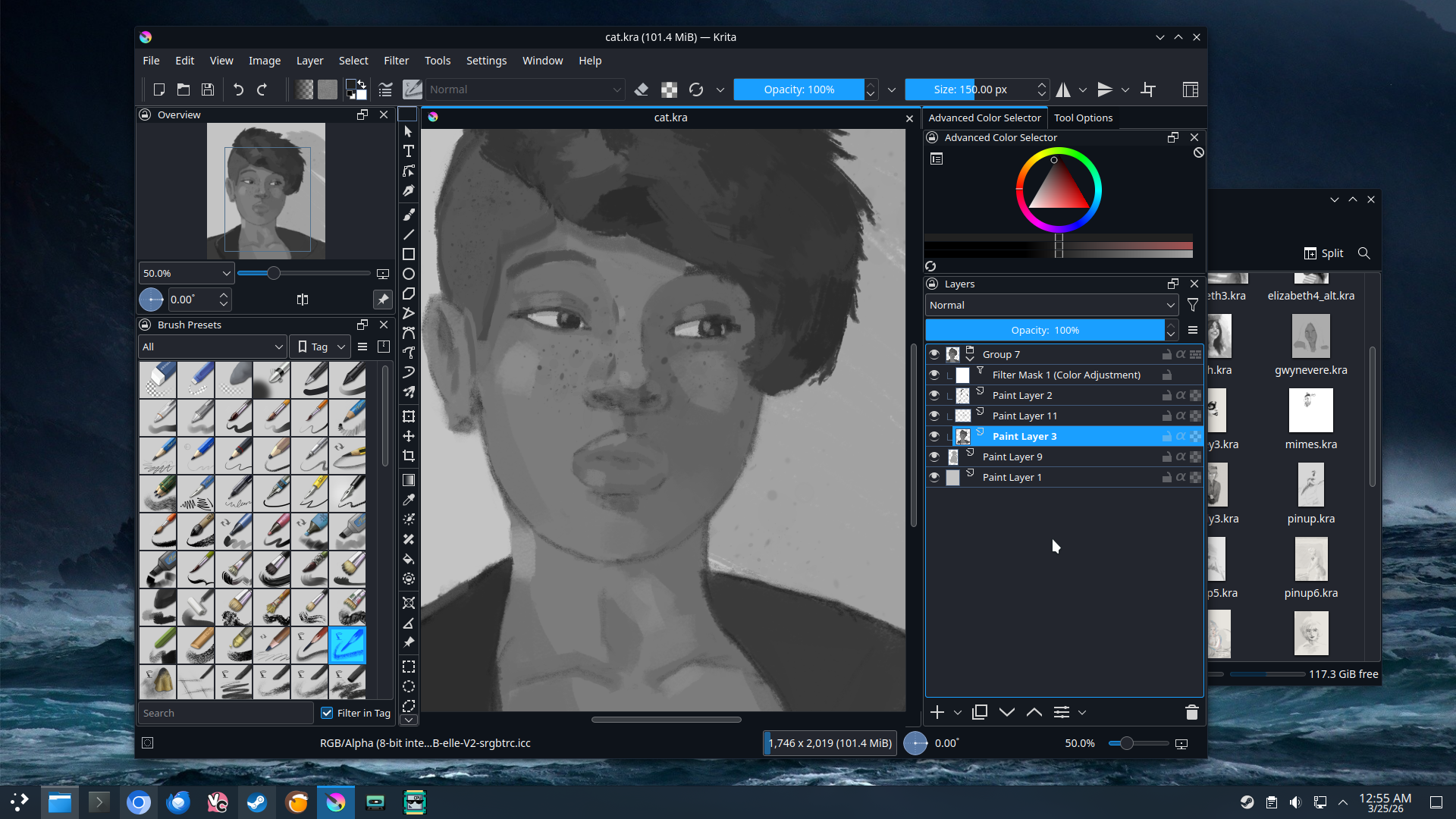Click the Split button in file manager
This screenshot has width=1456, height=819.
1323,253
